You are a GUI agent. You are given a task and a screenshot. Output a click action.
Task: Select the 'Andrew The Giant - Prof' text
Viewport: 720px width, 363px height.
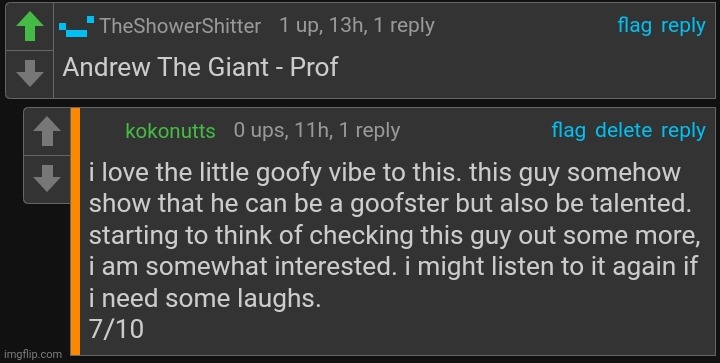click(x=201, y=67)
